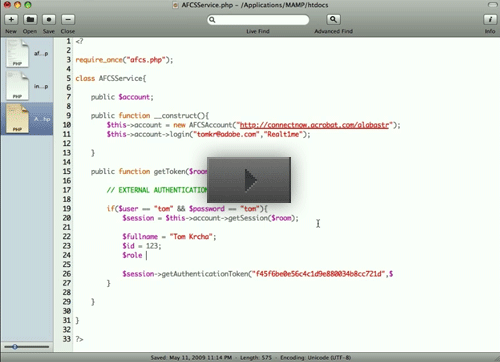
Task: Open a file with the Open folder icon
Action: click(30, 19)
